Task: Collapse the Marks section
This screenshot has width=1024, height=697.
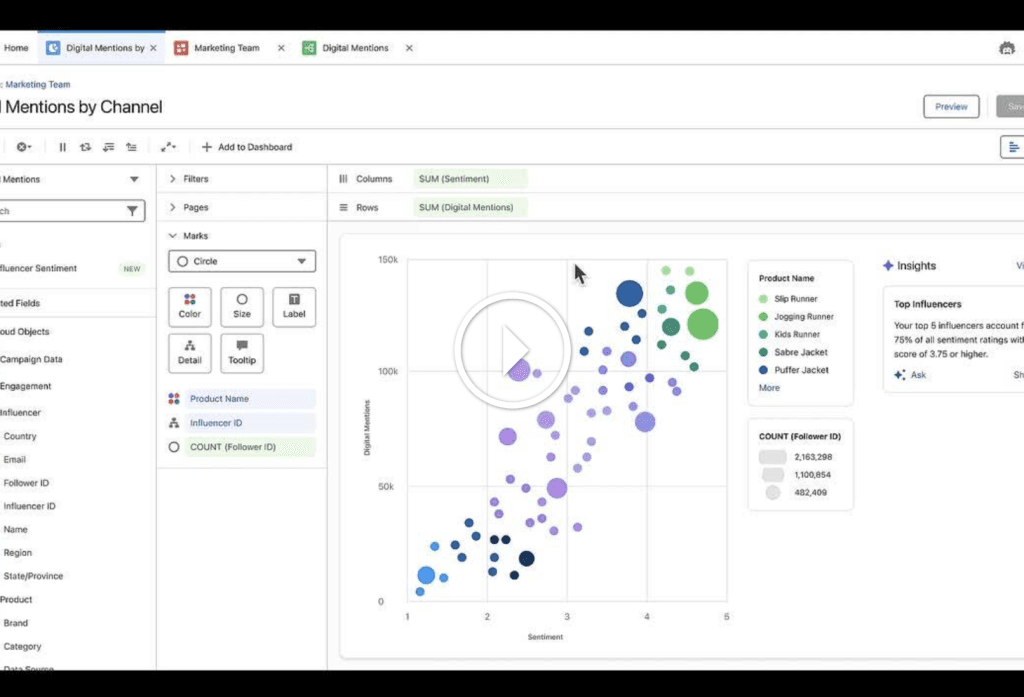Action: pyautogui.click(x=173, y=236)
